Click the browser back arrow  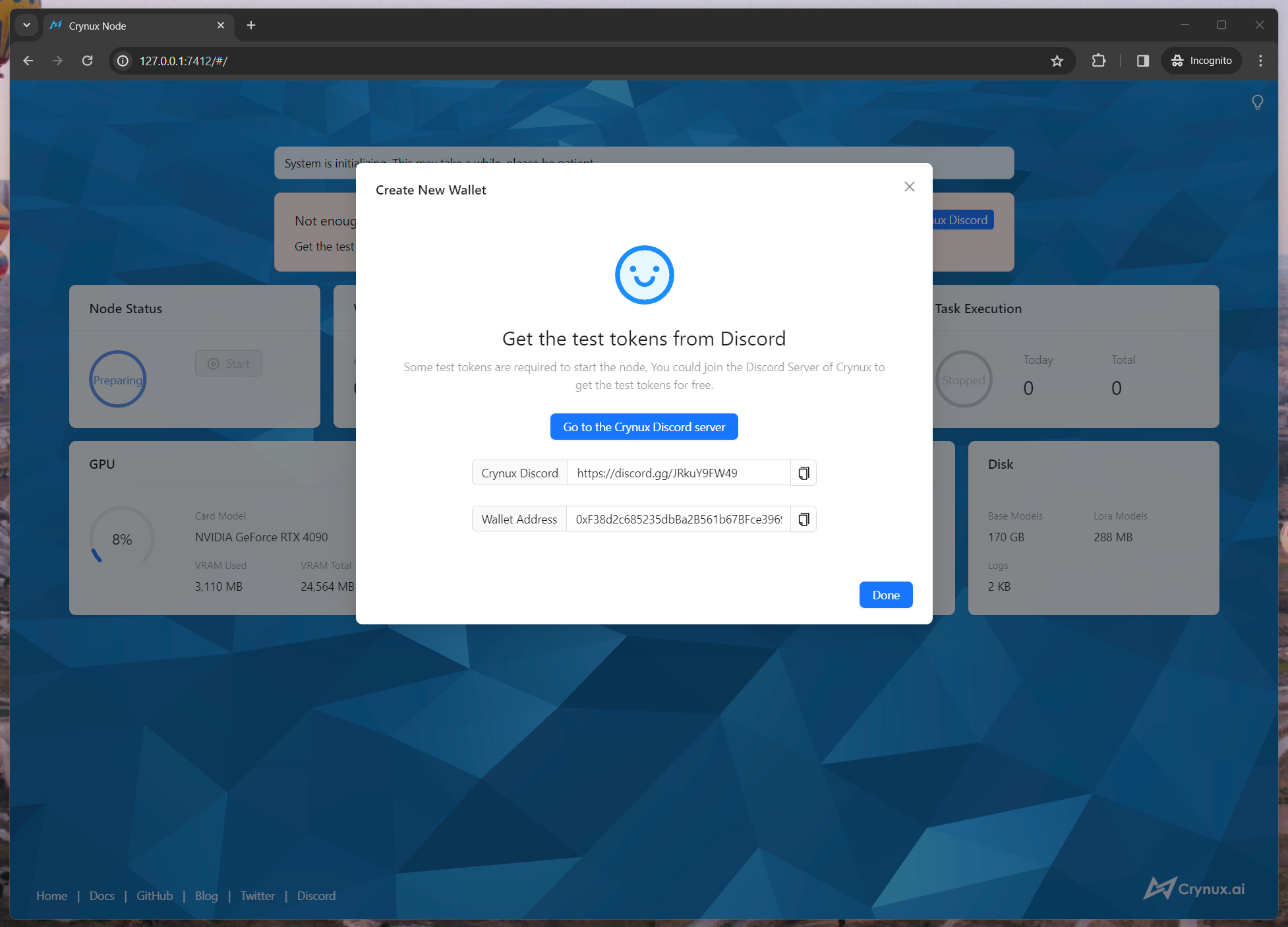coord(28,61)
